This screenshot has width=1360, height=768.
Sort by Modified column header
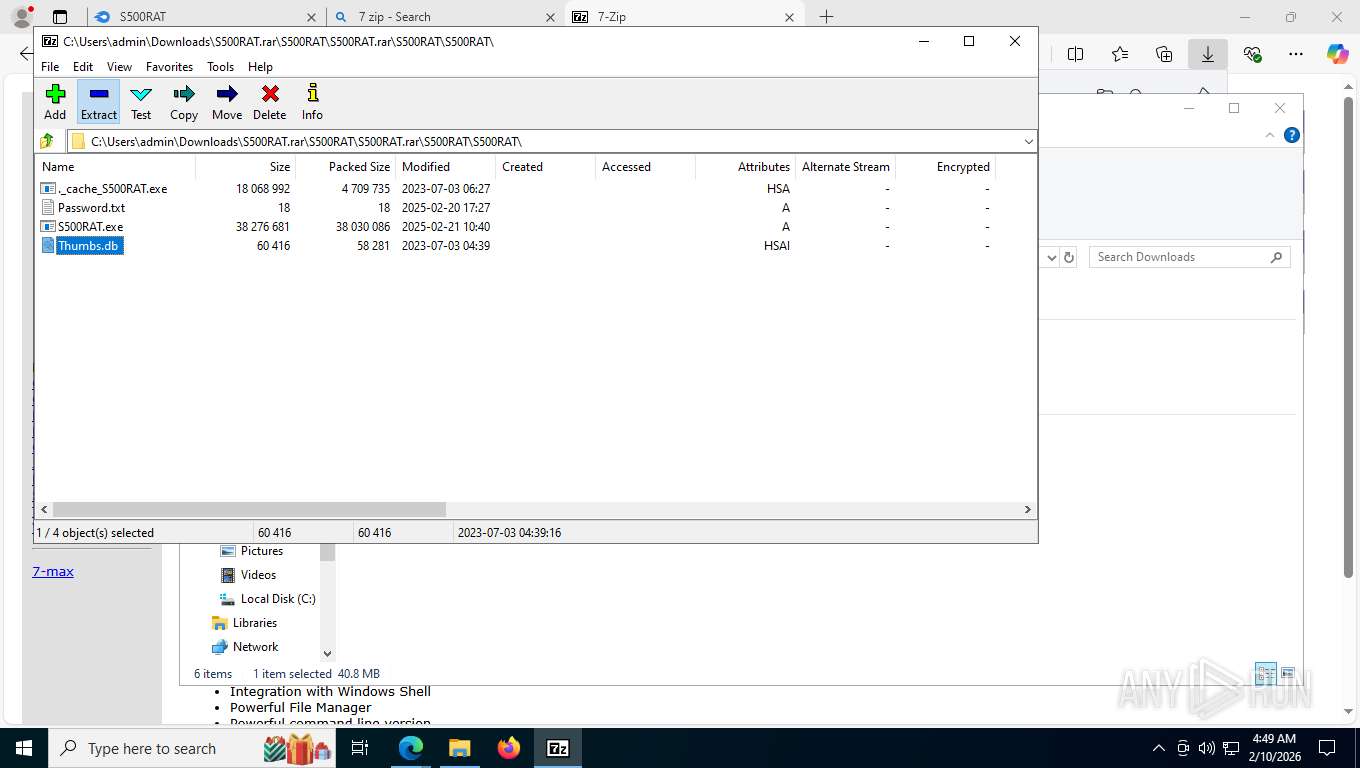445,167
